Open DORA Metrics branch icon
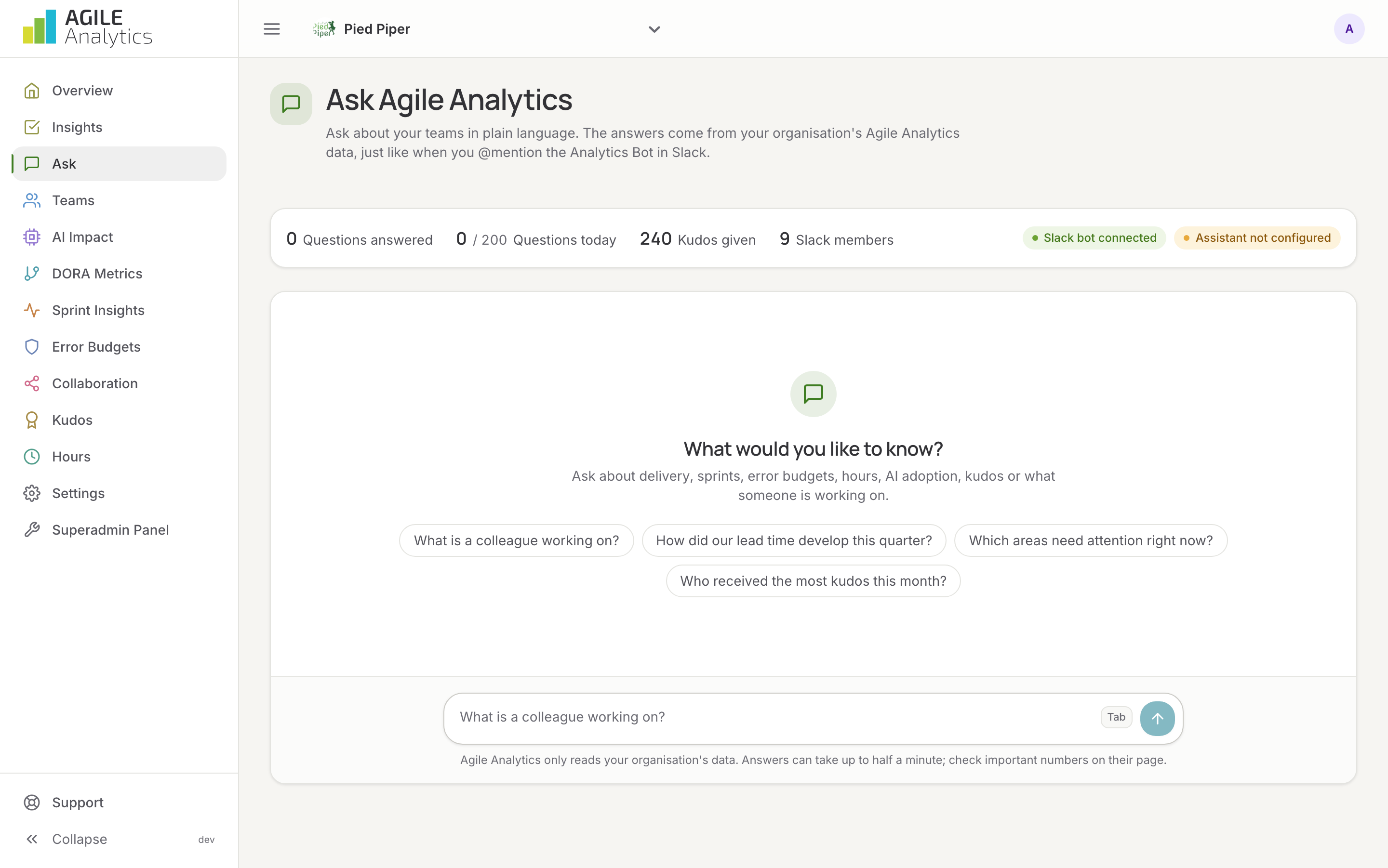Image resolution: width=1388 pixels, height=868 pixels. 32,274
